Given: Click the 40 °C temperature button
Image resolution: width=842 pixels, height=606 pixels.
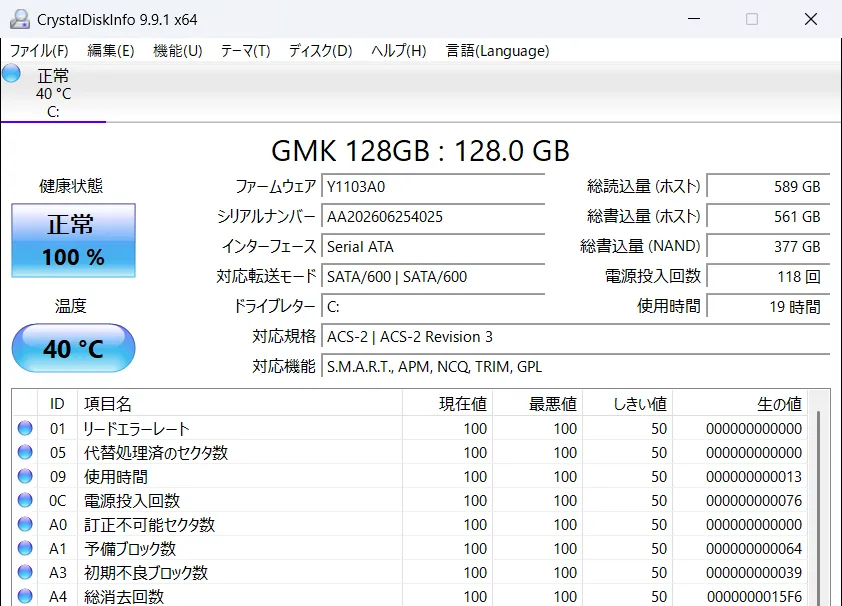Looking at the screenshot, I should (x=74, y=348).
